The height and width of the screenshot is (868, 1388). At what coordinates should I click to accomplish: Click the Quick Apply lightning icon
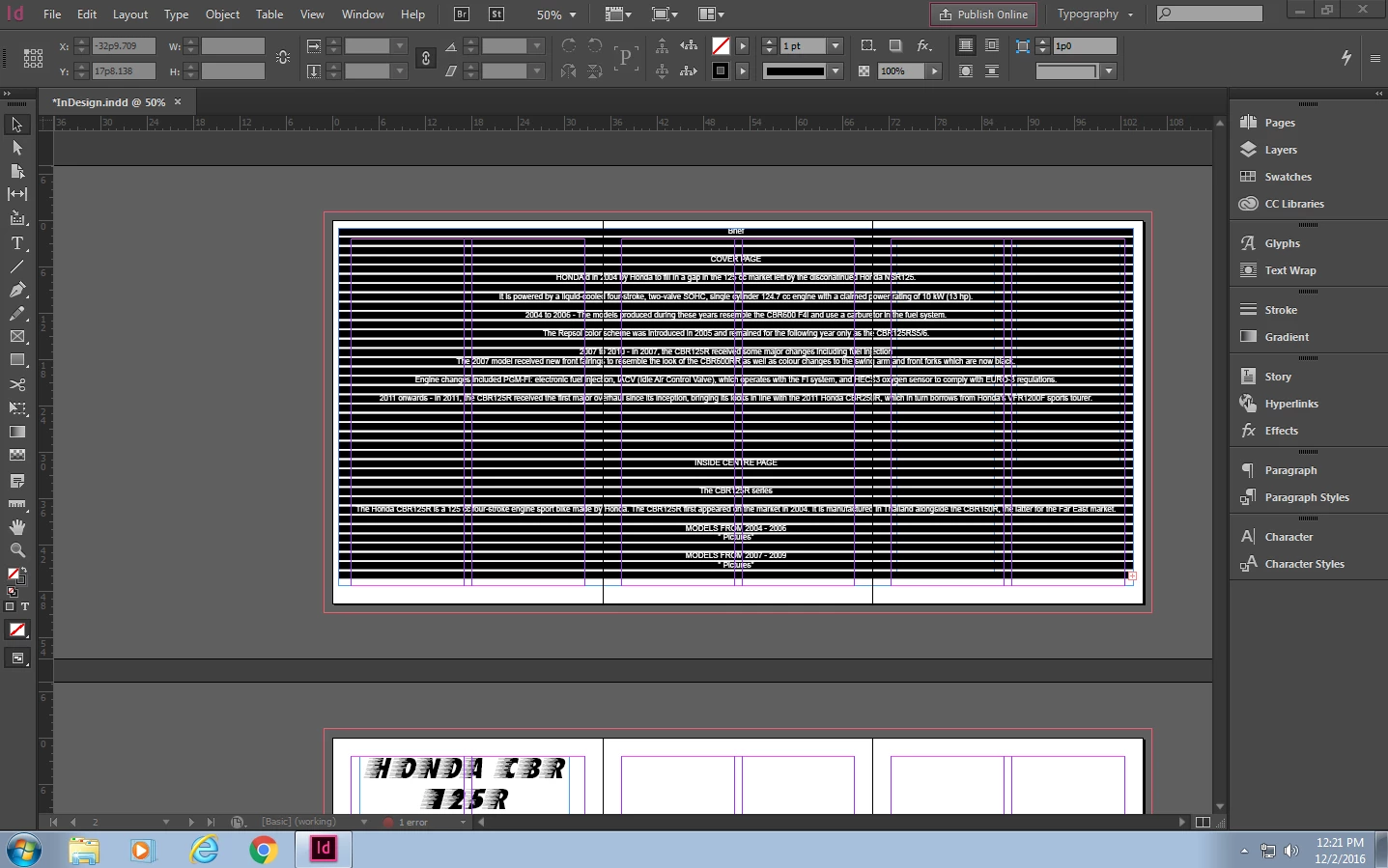coord(1346,58)
